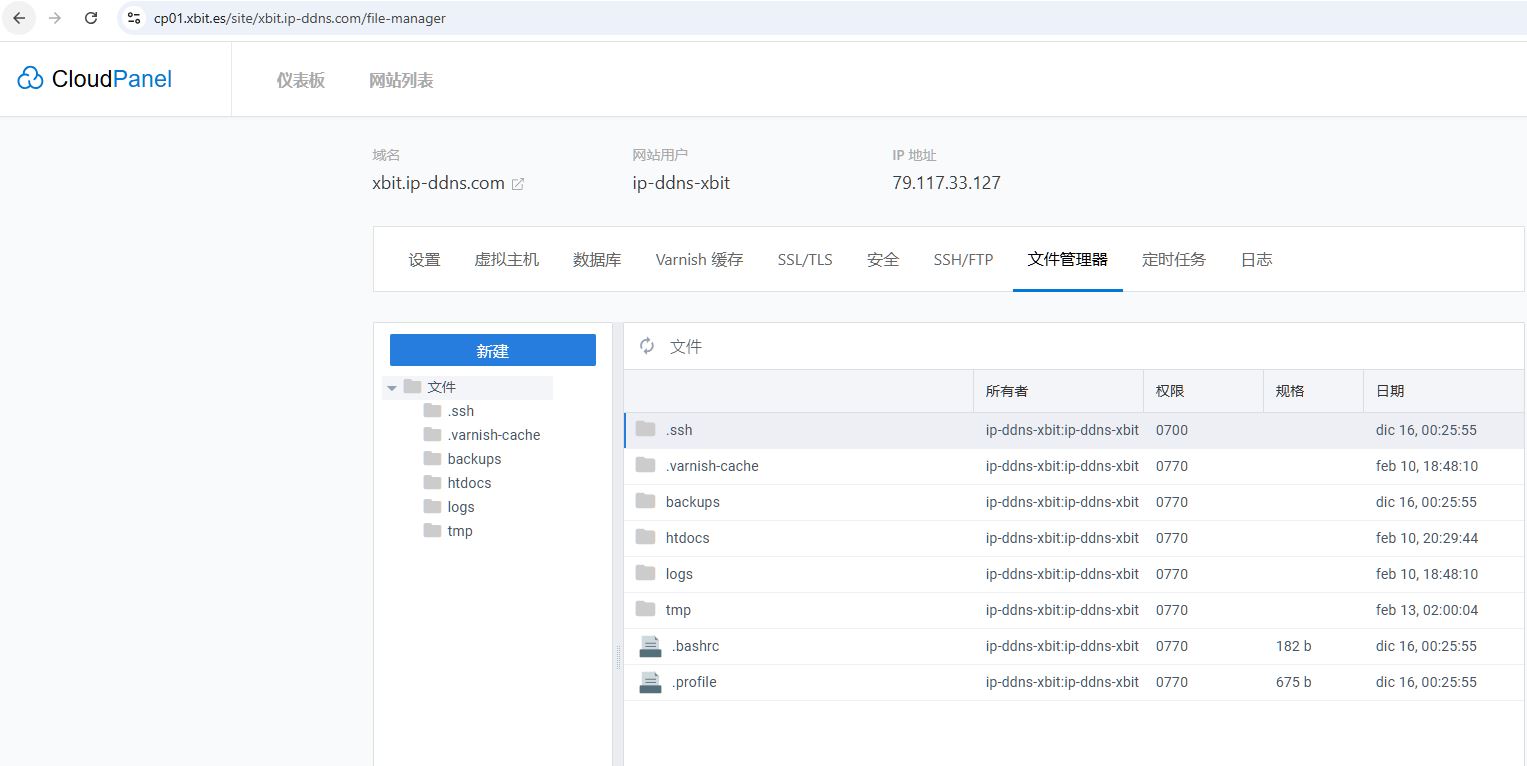Click 675 b size value

coord(1294,682)
